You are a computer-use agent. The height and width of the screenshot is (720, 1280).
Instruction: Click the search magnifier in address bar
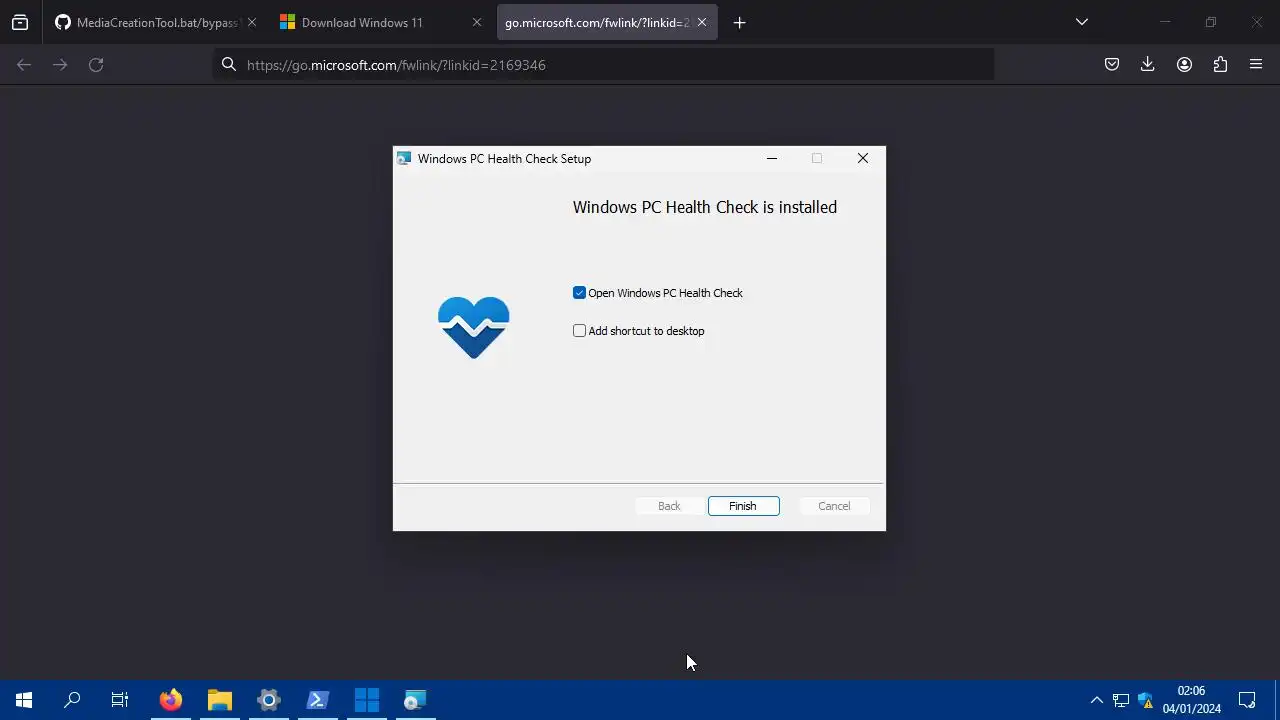pos(229,65)
